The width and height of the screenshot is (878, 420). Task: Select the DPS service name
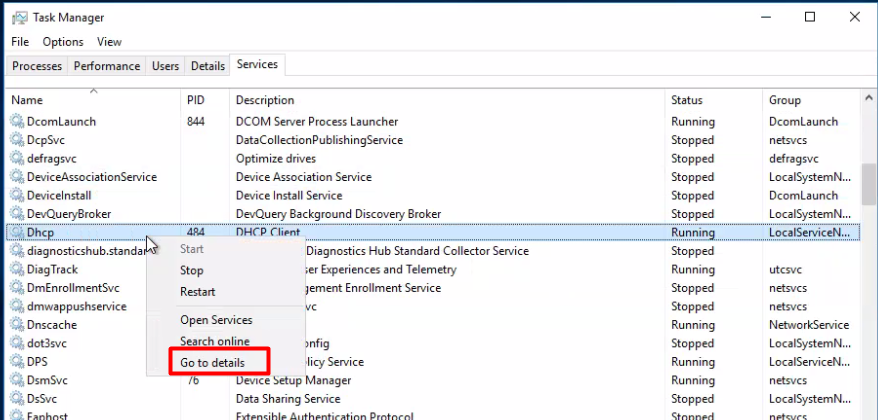37,362
